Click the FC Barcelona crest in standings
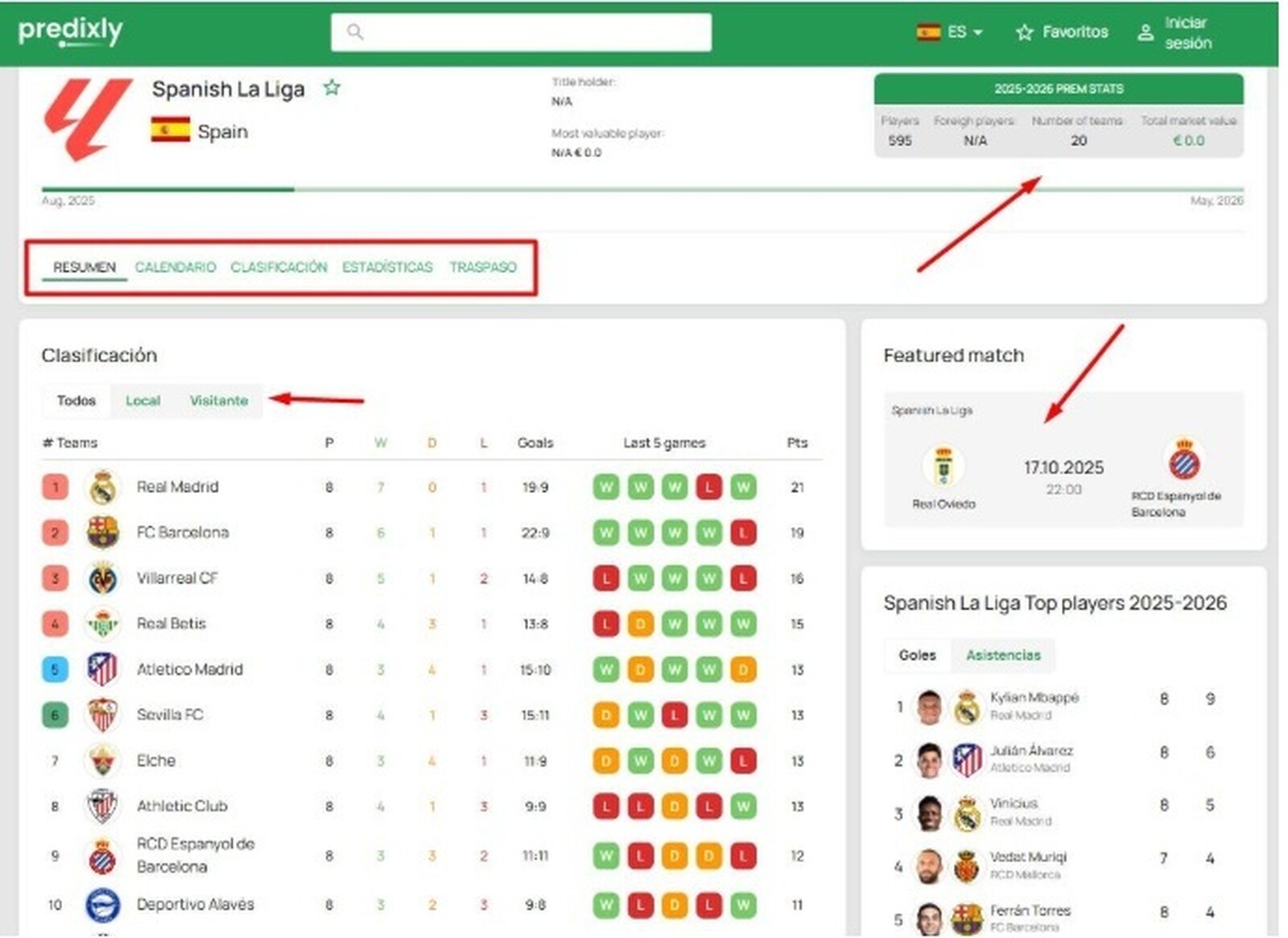Viewport: 1288px width, 938px height. click(103, 532)
